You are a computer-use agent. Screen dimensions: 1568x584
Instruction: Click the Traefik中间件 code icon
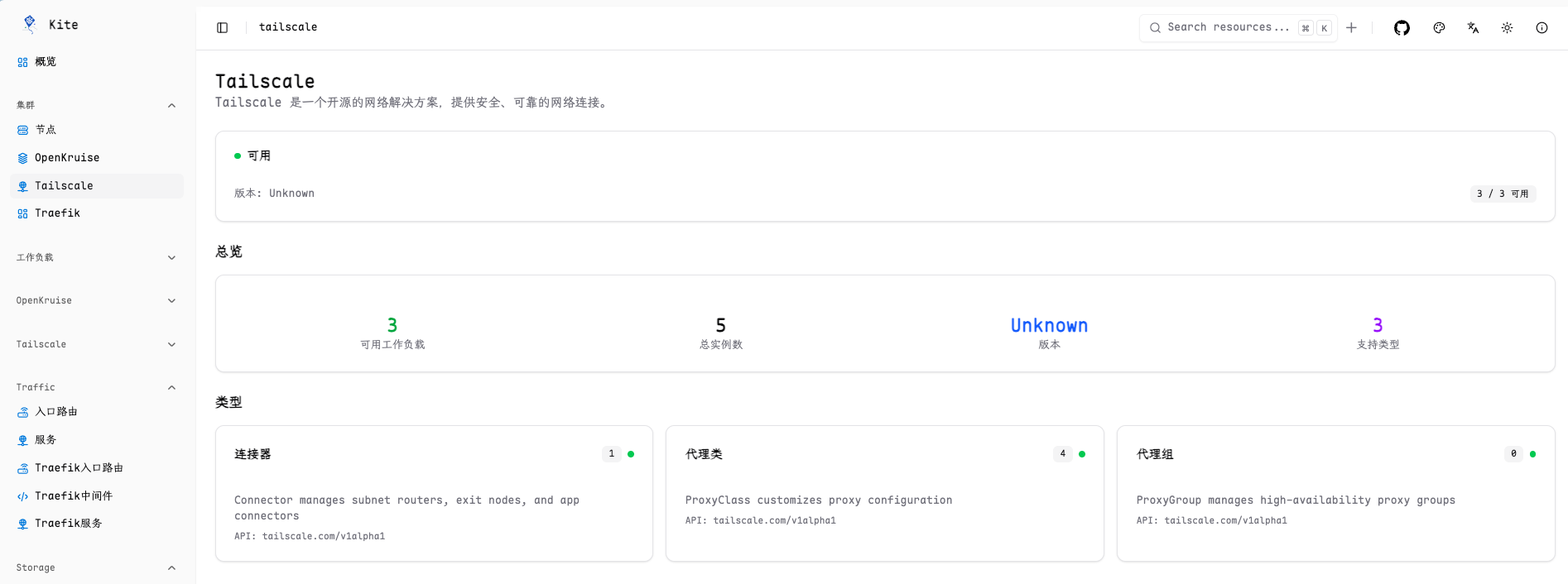[x=22, y=496]
